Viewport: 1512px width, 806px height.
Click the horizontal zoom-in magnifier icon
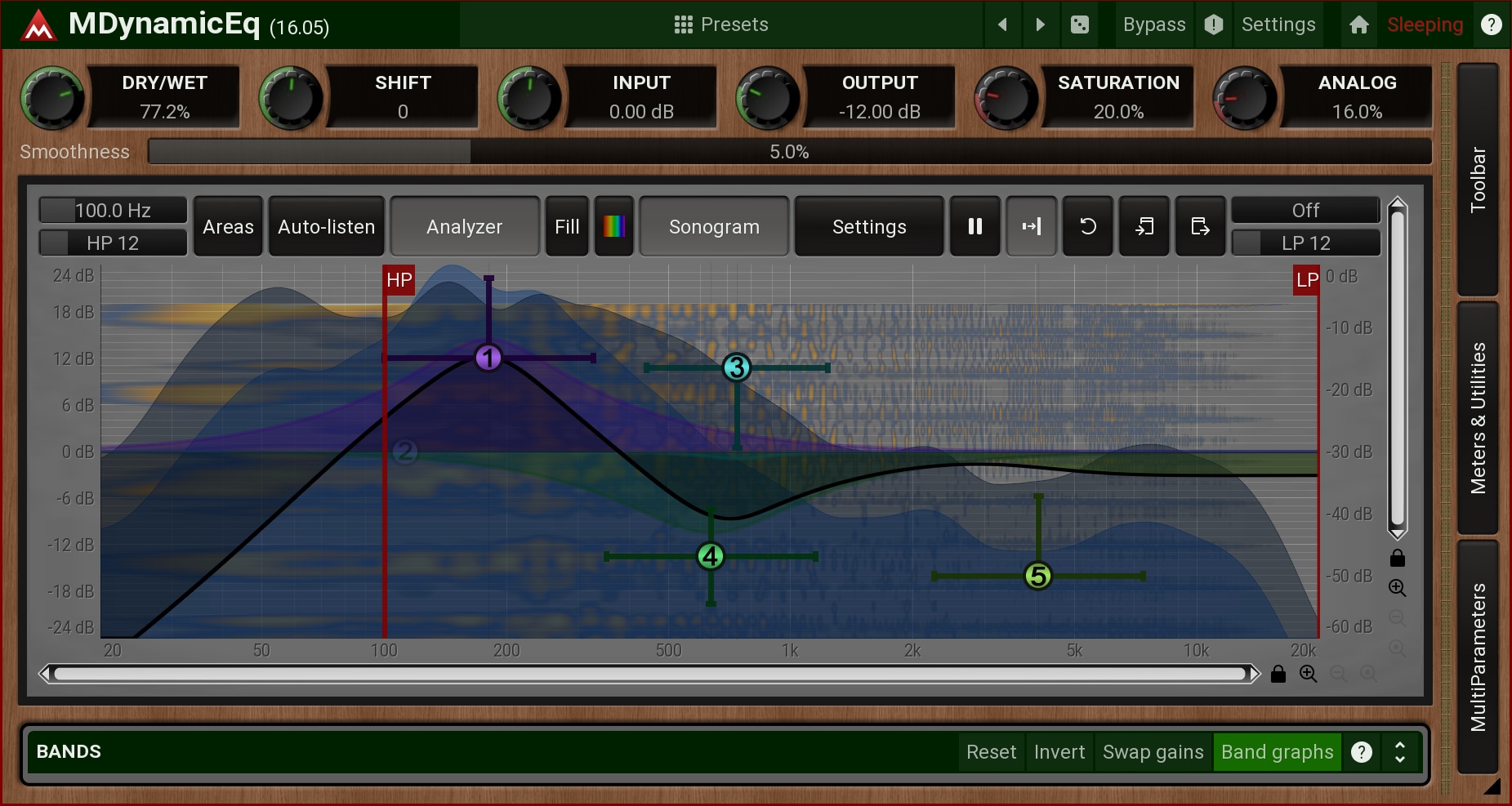click(1309, 674)
